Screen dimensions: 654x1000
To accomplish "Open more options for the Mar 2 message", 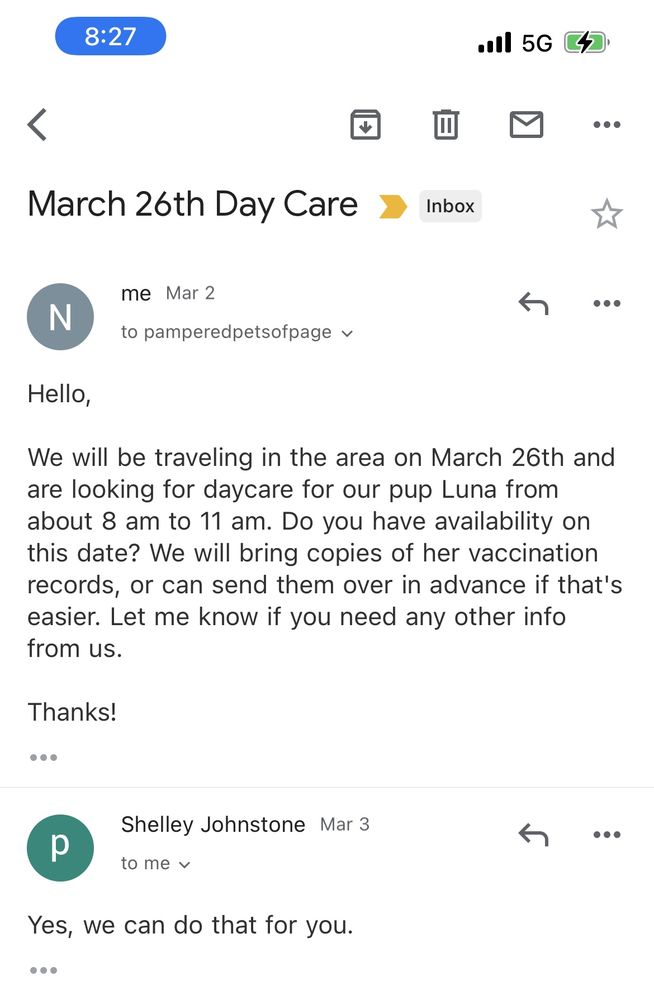I will (606, 303).
